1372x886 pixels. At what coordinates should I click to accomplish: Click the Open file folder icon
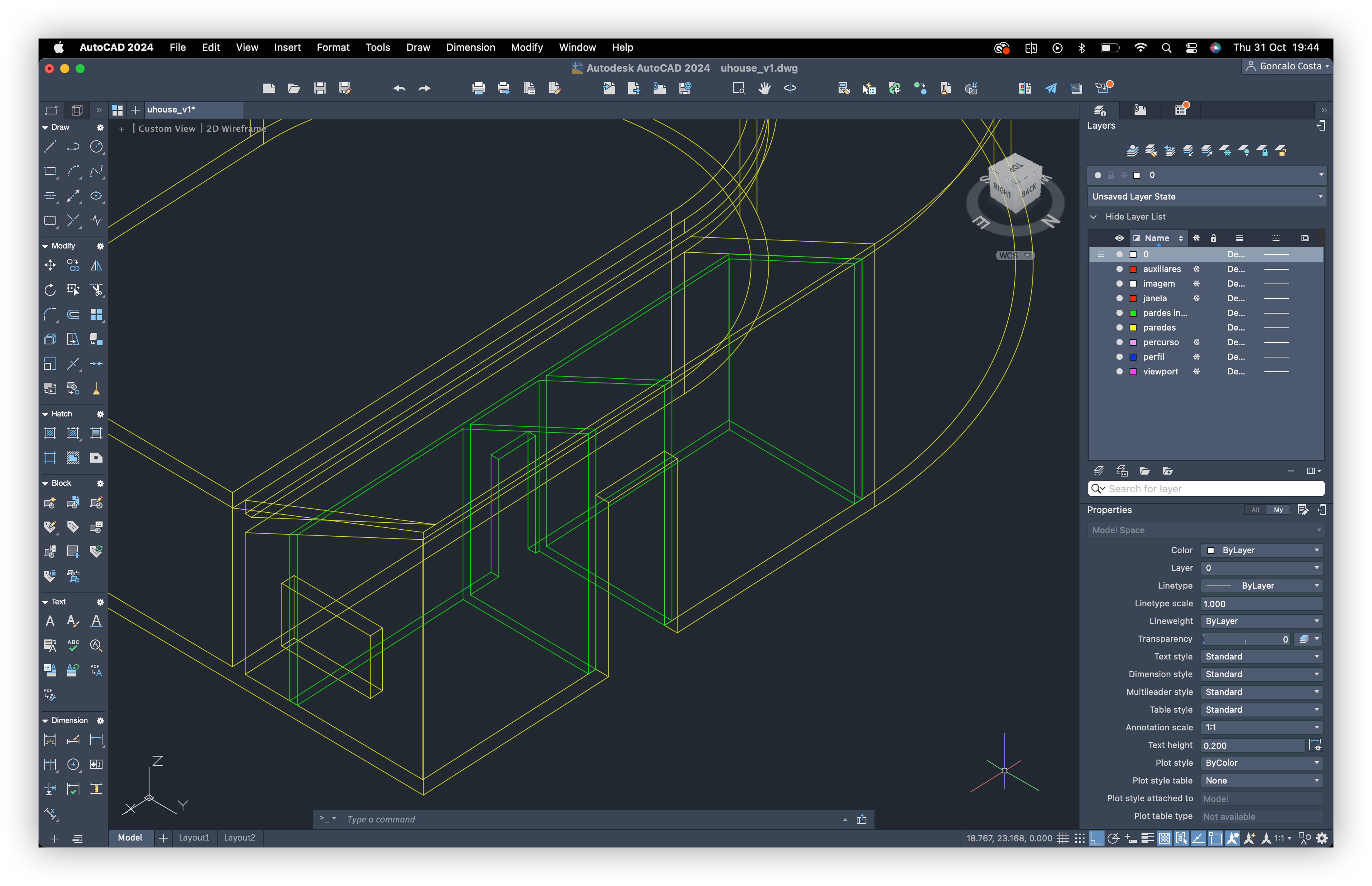point(294,88)
